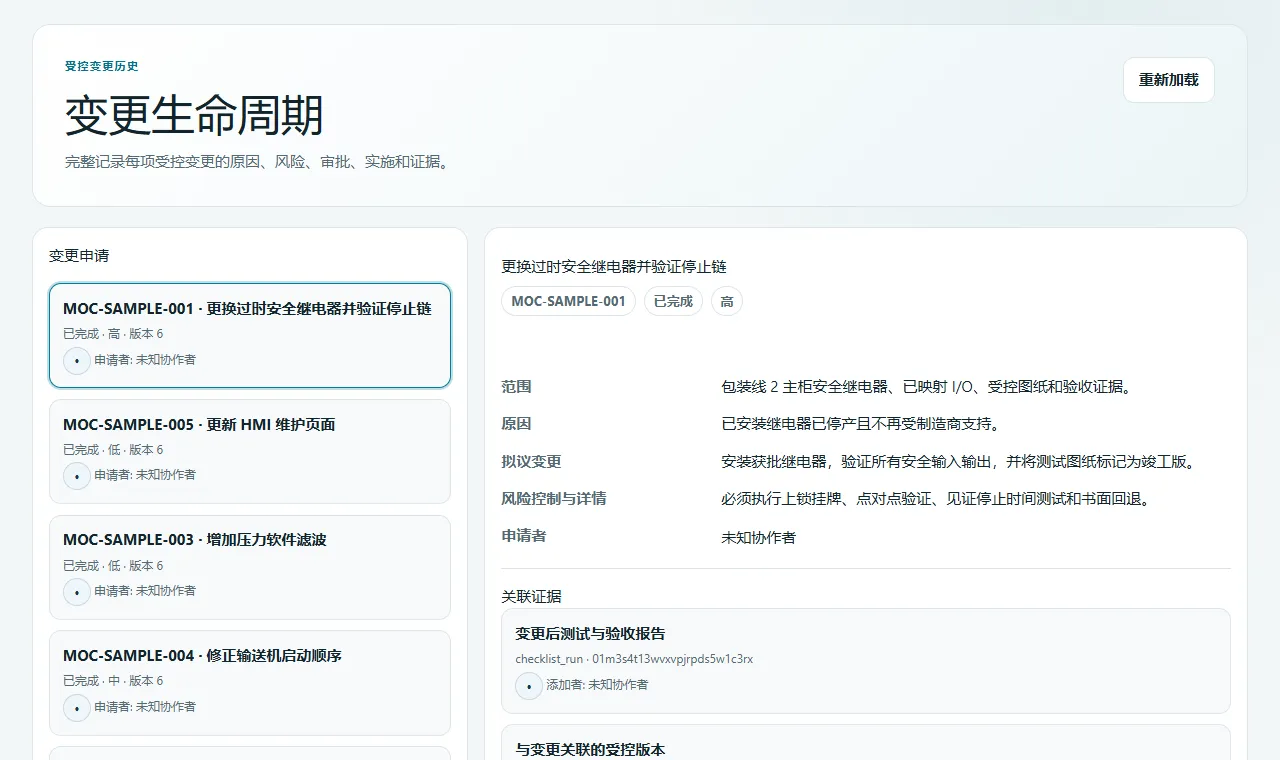Click the MOC-SAMPLE-001 badge in detail panel

pos(568,301)
